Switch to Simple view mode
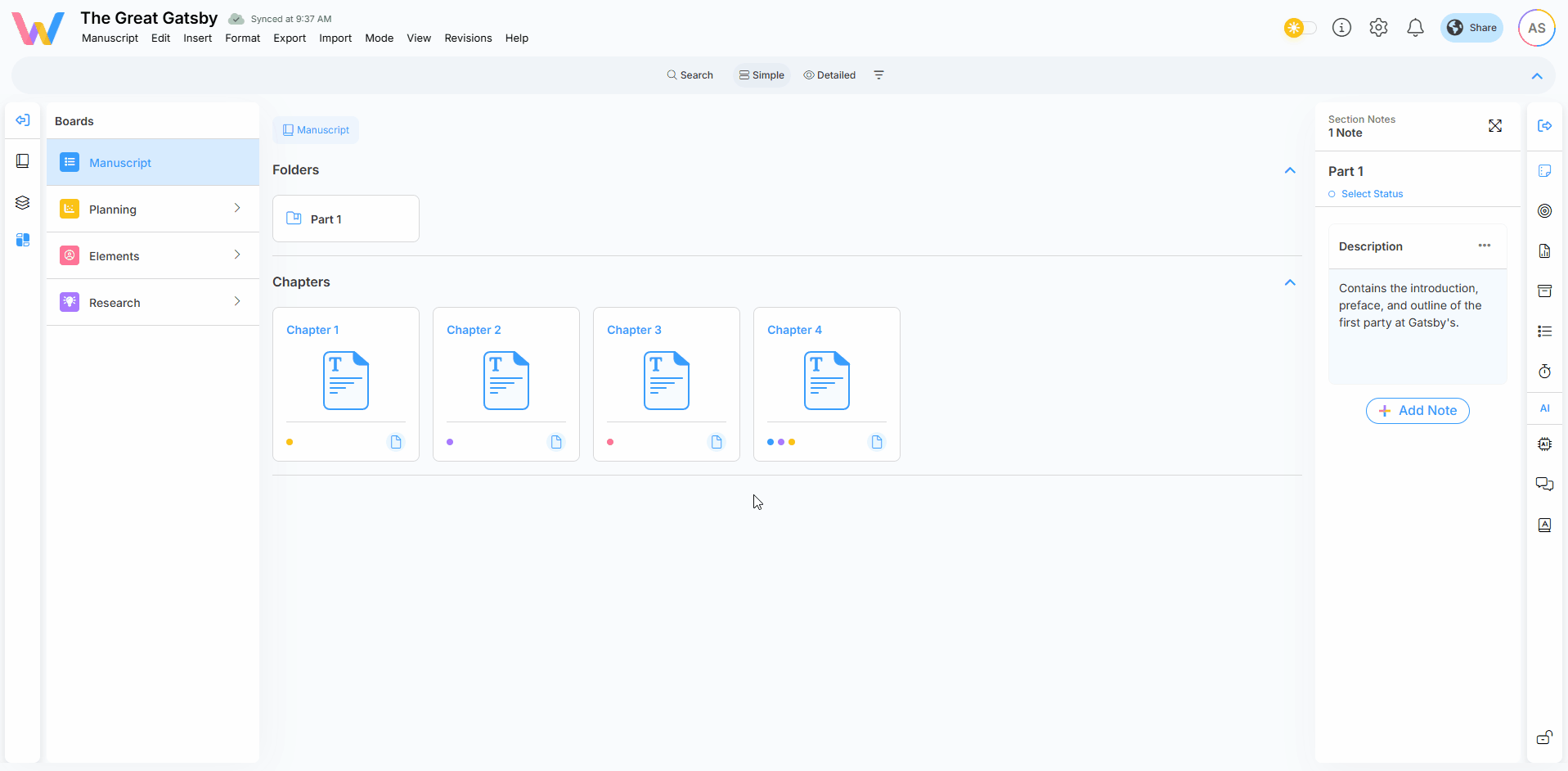 pos(762,75)
